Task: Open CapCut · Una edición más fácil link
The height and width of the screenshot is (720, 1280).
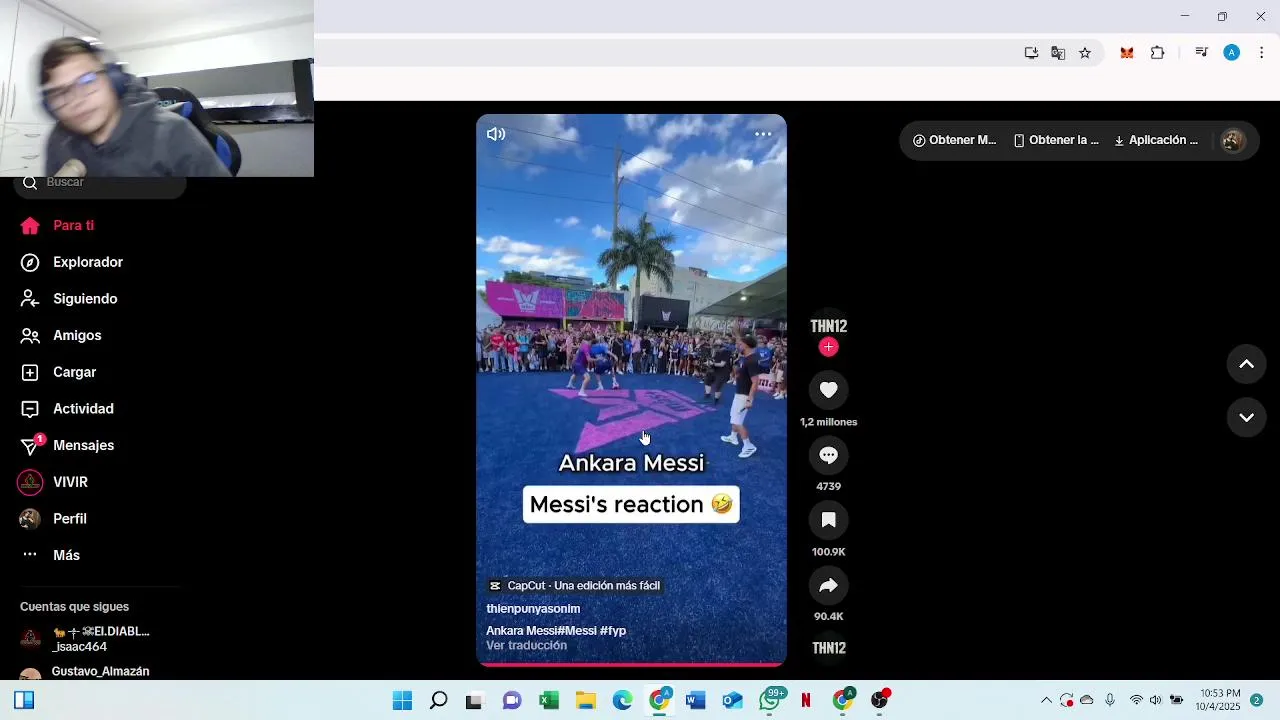Action: (x=574, y=586)
